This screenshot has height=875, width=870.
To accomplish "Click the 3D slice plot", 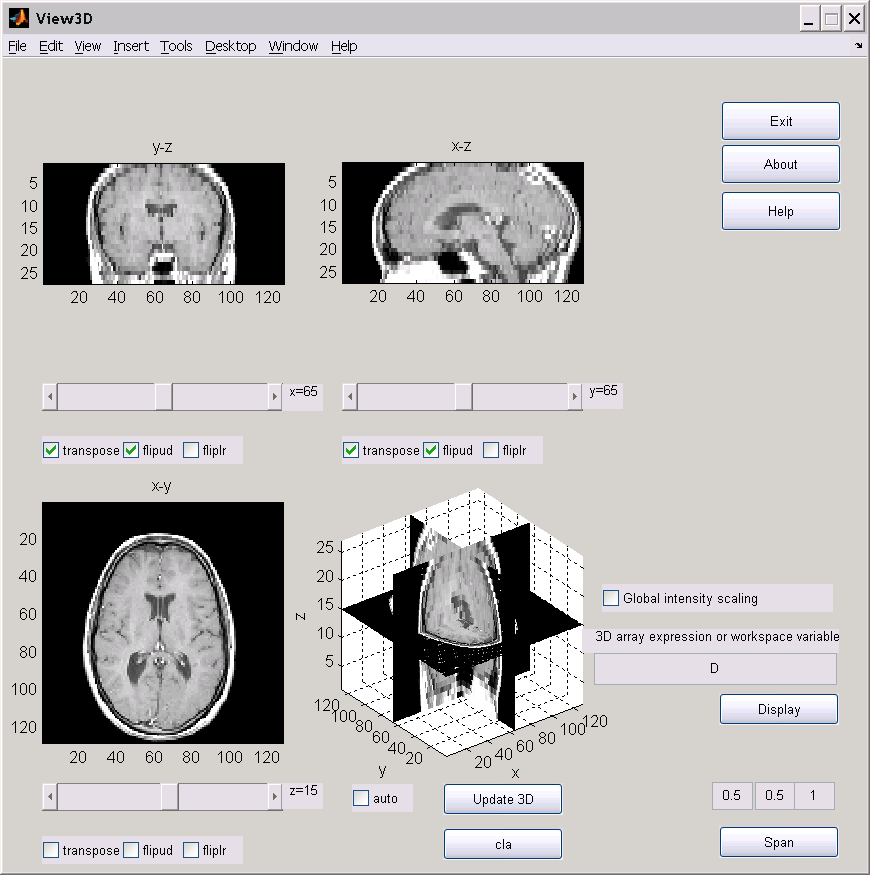I will coord(462,622).
